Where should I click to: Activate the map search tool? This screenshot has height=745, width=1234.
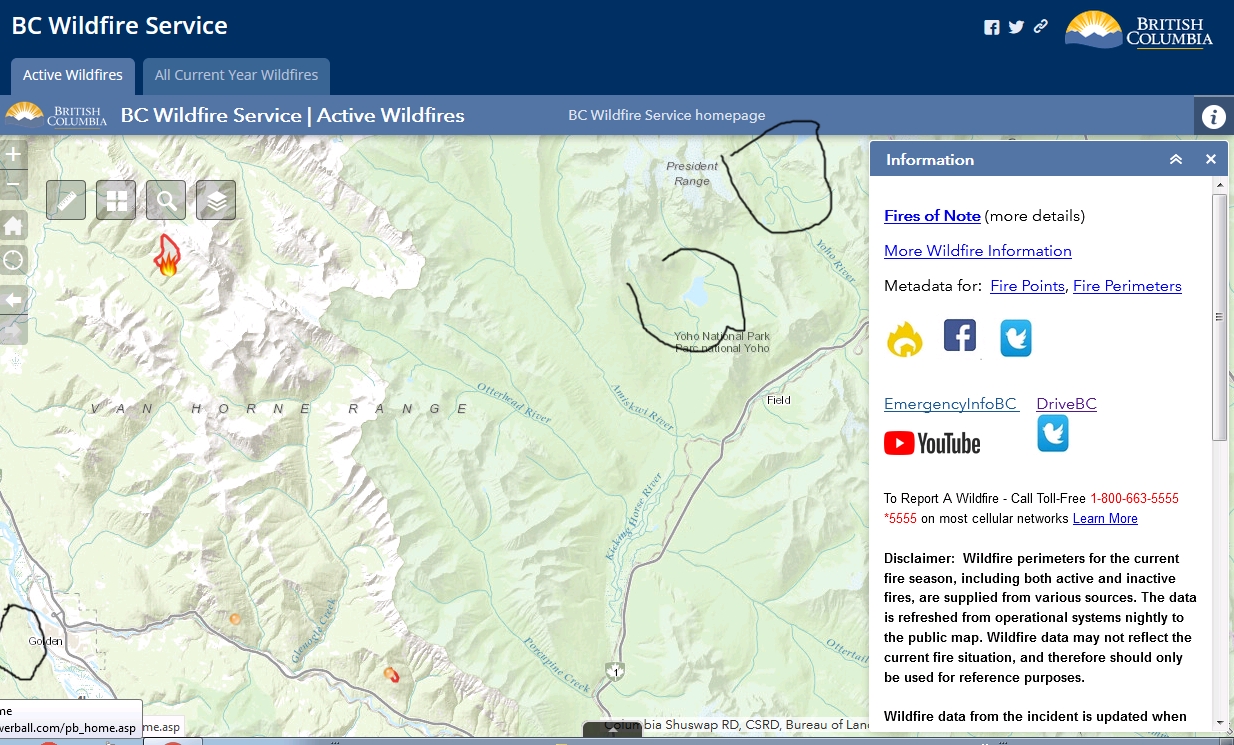pyautogui.click(x=166, y=199)
